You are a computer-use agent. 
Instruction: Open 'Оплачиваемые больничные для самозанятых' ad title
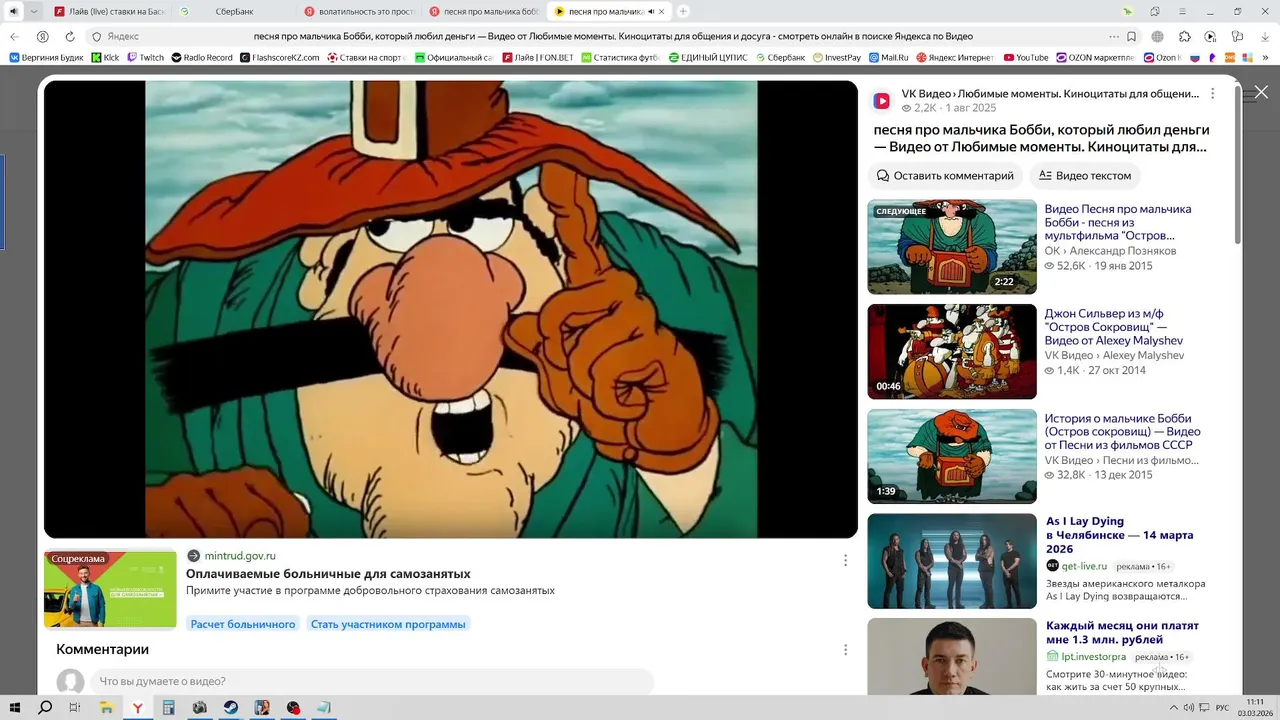click(x=328, y=574)
